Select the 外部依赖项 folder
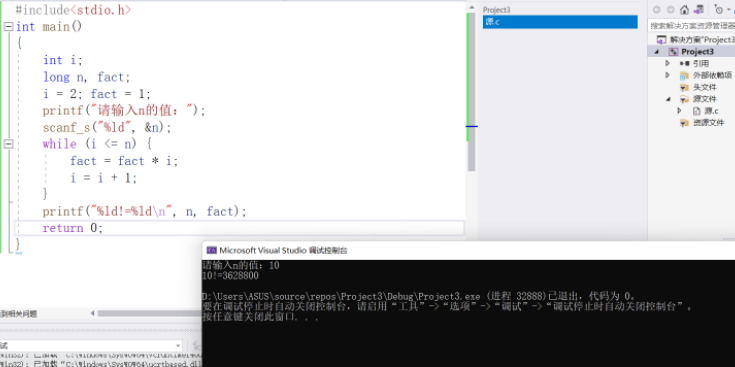The height and width of the screenshot is (367, 735). click(x=712, y=75)
